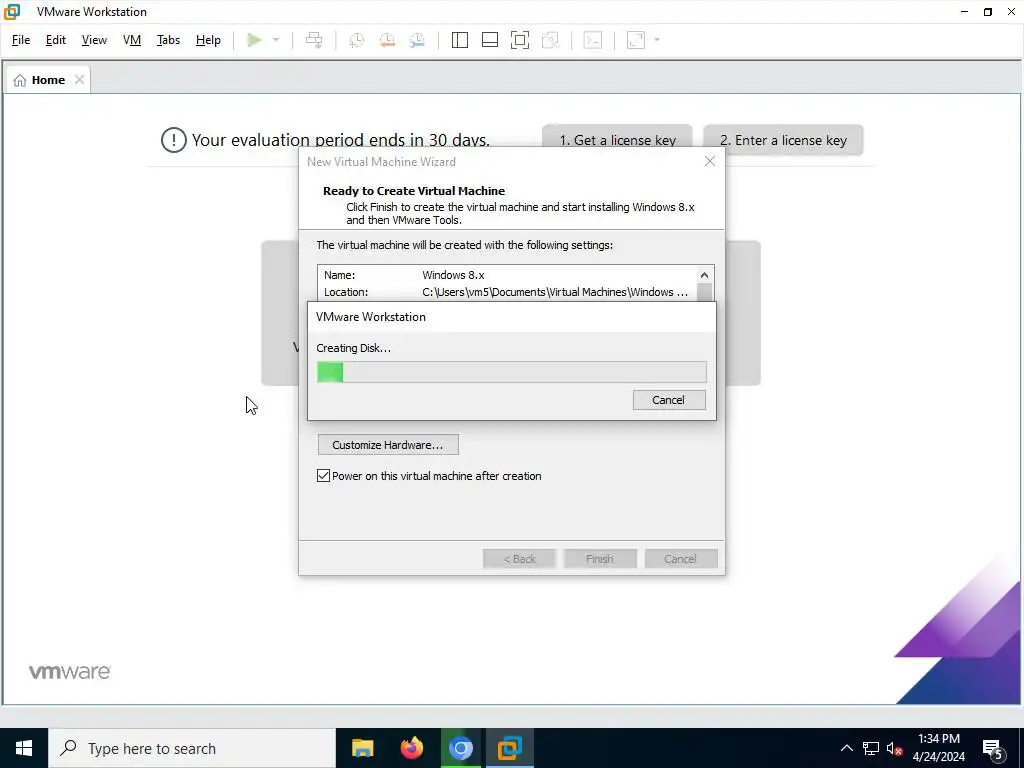Open the notification center icon
1024x768 pixels.
pyautogui.click(x=993, y=748)
